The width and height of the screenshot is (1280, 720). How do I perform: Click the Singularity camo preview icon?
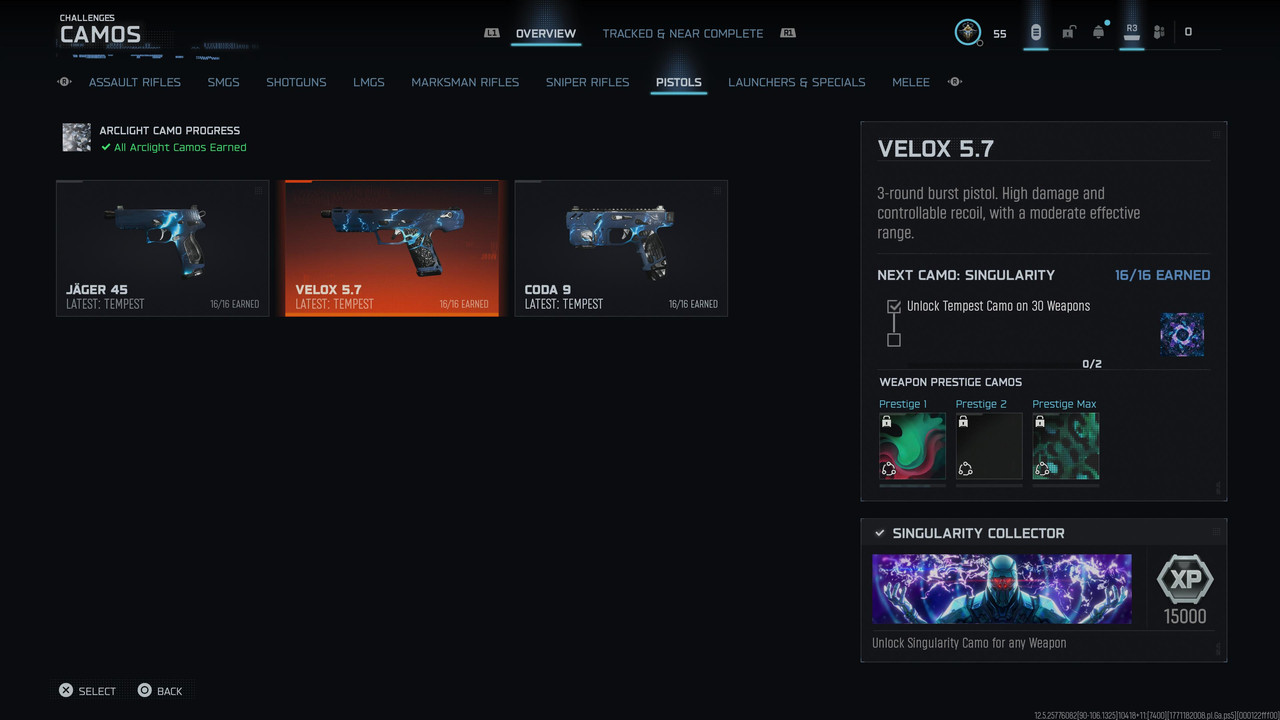1182,335
